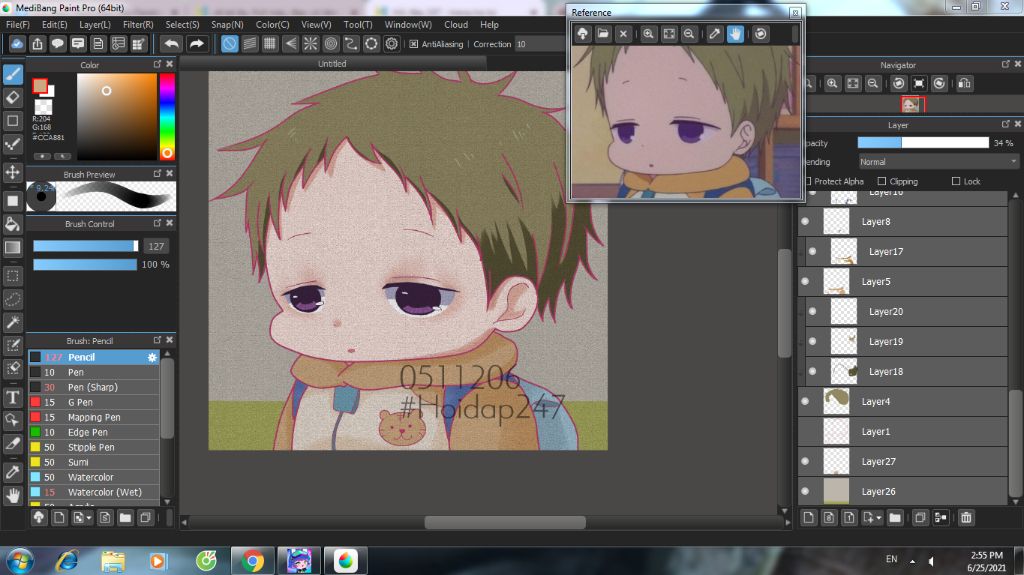
Task: Enable crisscross snap grid
Action: click(x=270, y=44)
